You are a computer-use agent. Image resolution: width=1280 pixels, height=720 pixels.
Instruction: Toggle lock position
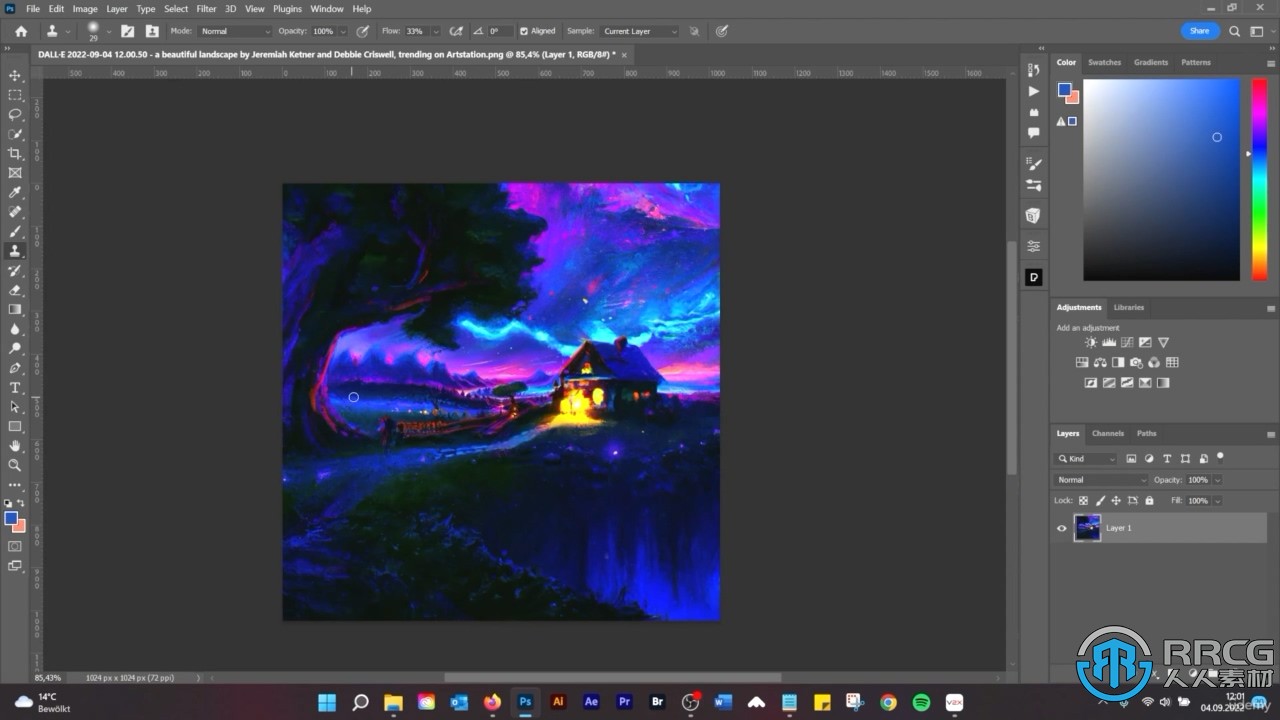1116,500
